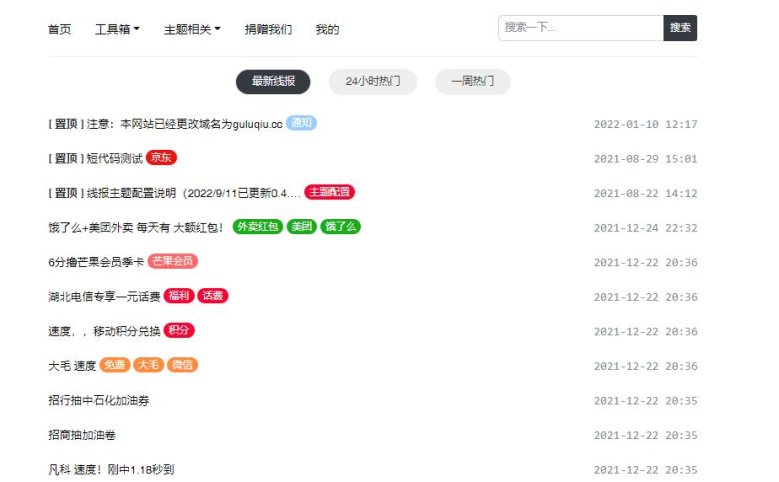Image resolution: width=779 pixels, height=482 pixels.
Task: Select the 最新线报 tab
Action: click(273, 81)
